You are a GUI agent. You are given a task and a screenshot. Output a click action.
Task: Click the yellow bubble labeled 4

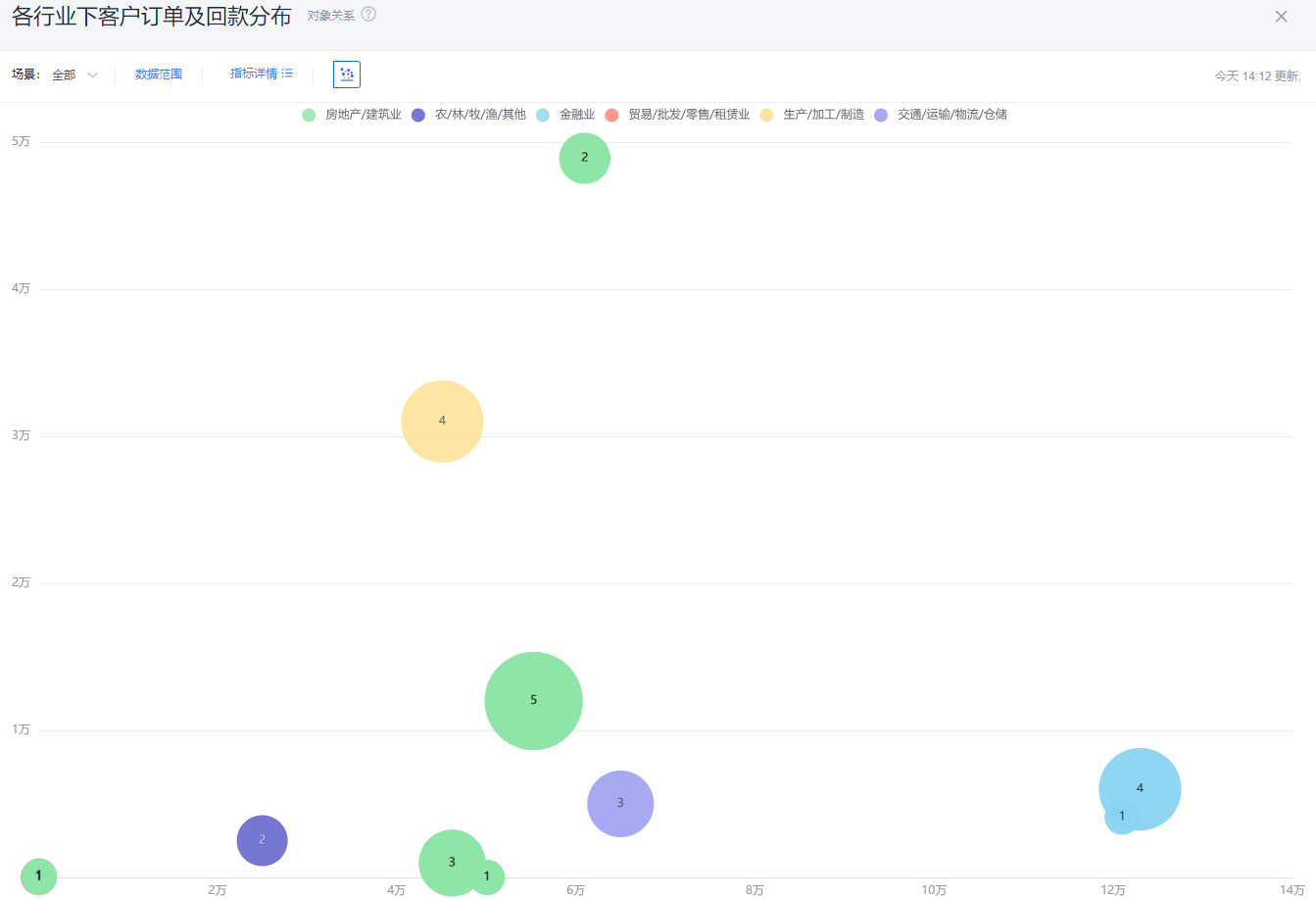[442, 422]
